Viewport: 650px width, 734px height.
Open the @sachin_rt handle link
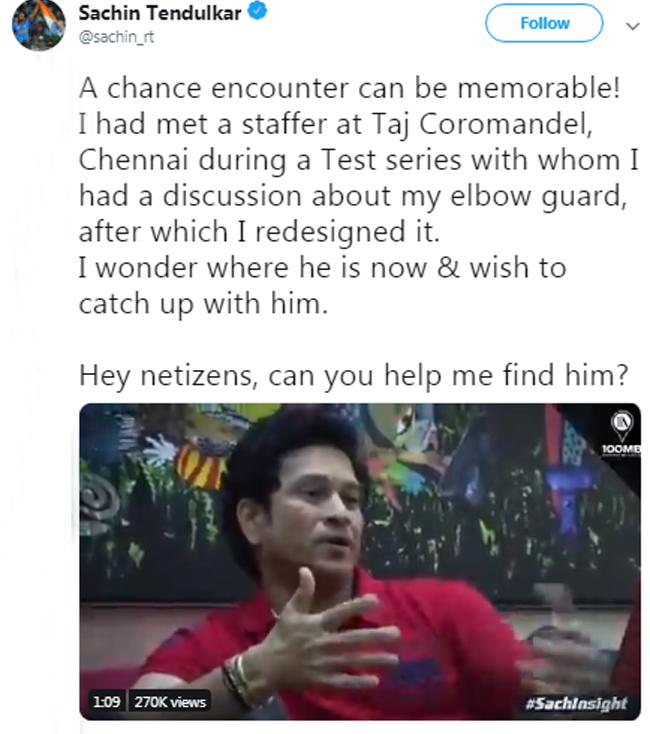(x=117, y=37)
